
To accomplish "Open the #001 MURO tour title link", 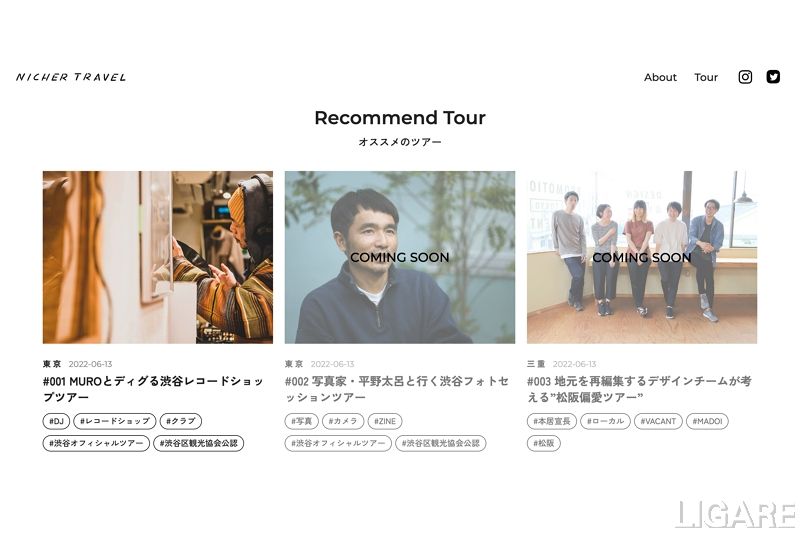I will click(x=153, y=389).
